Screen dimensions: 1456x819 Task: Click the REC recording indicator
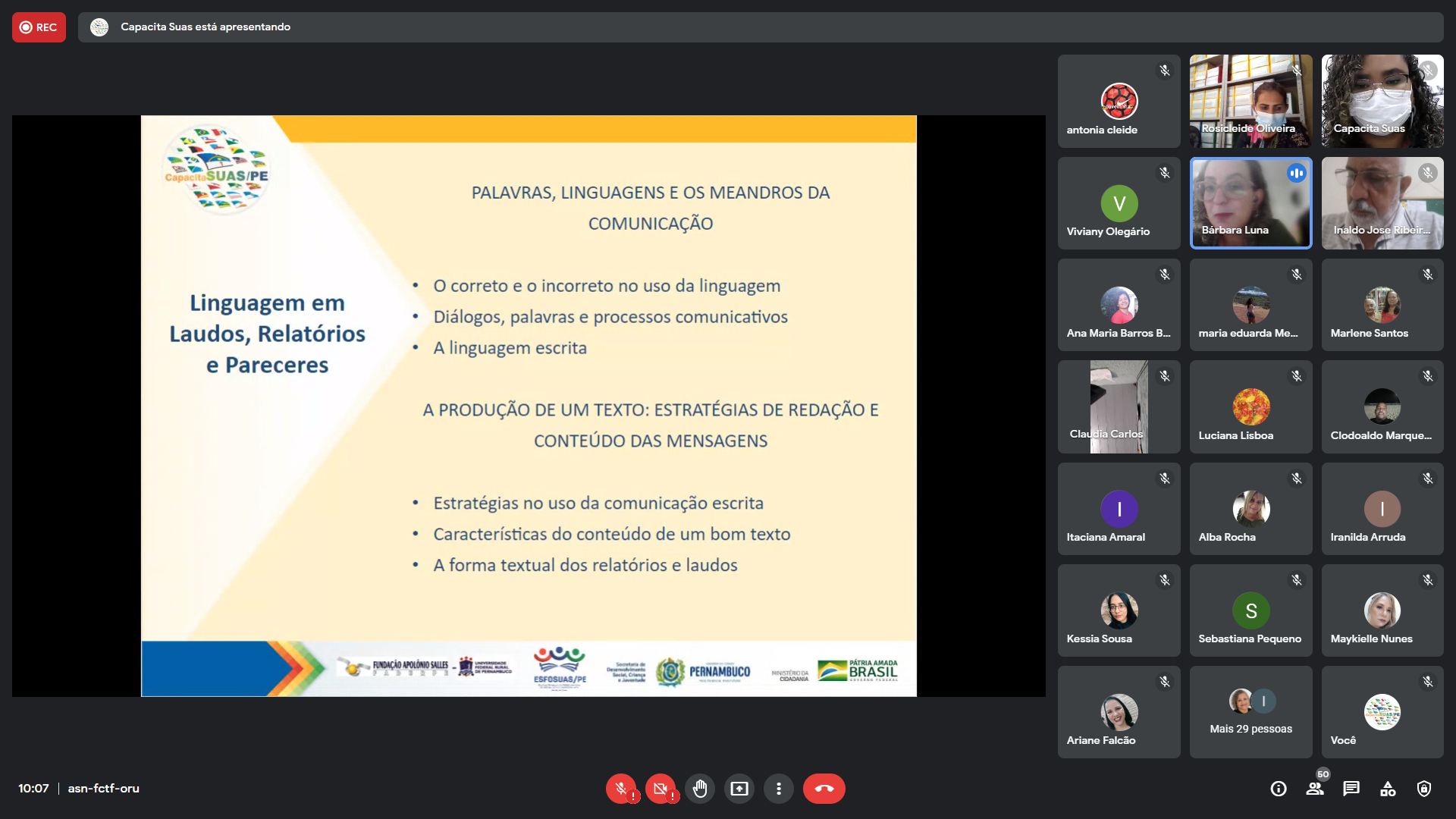click(x=39, y=27)
